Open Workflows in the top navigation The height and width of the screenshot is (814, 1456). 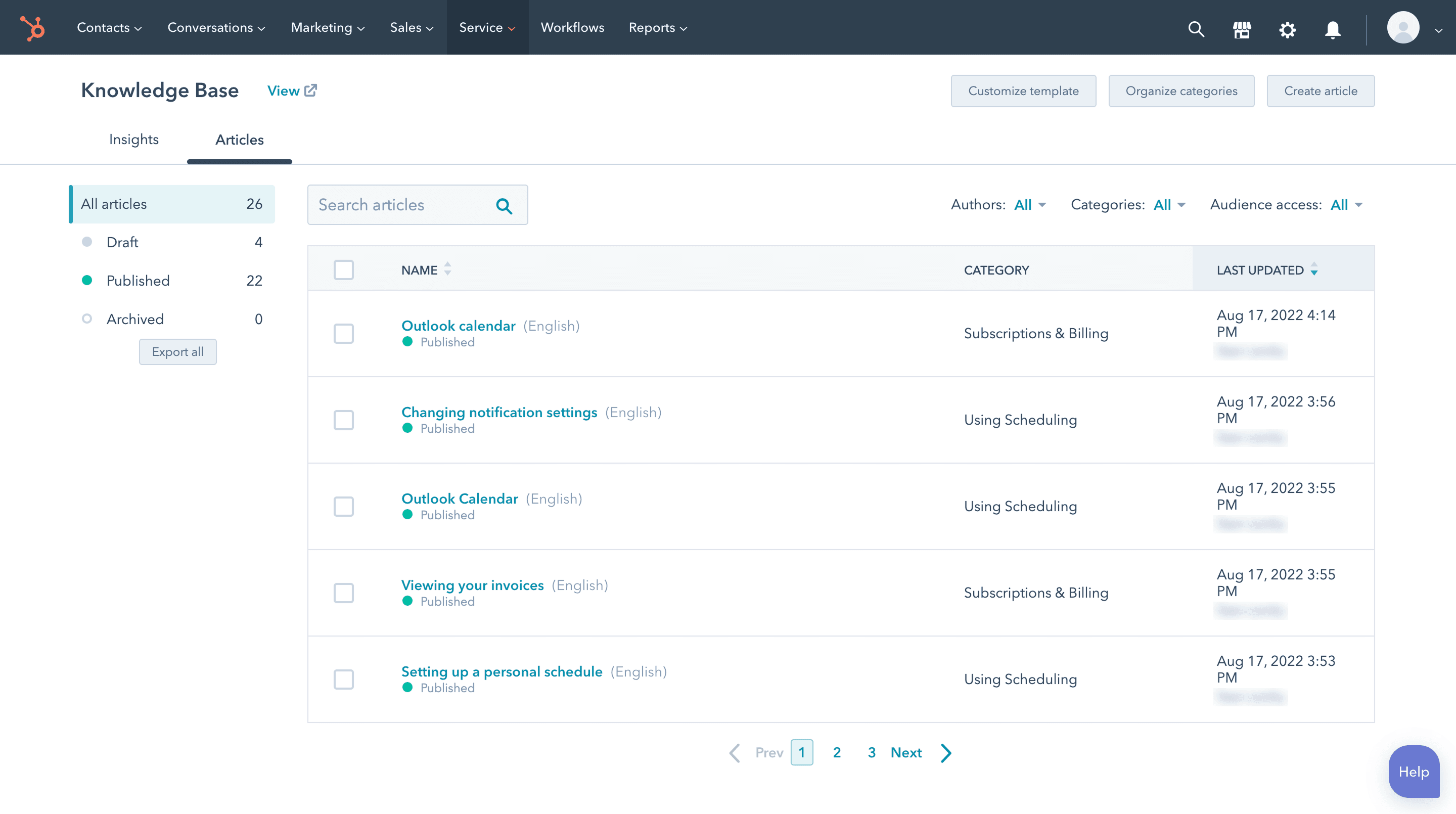(x=572, y=28)
